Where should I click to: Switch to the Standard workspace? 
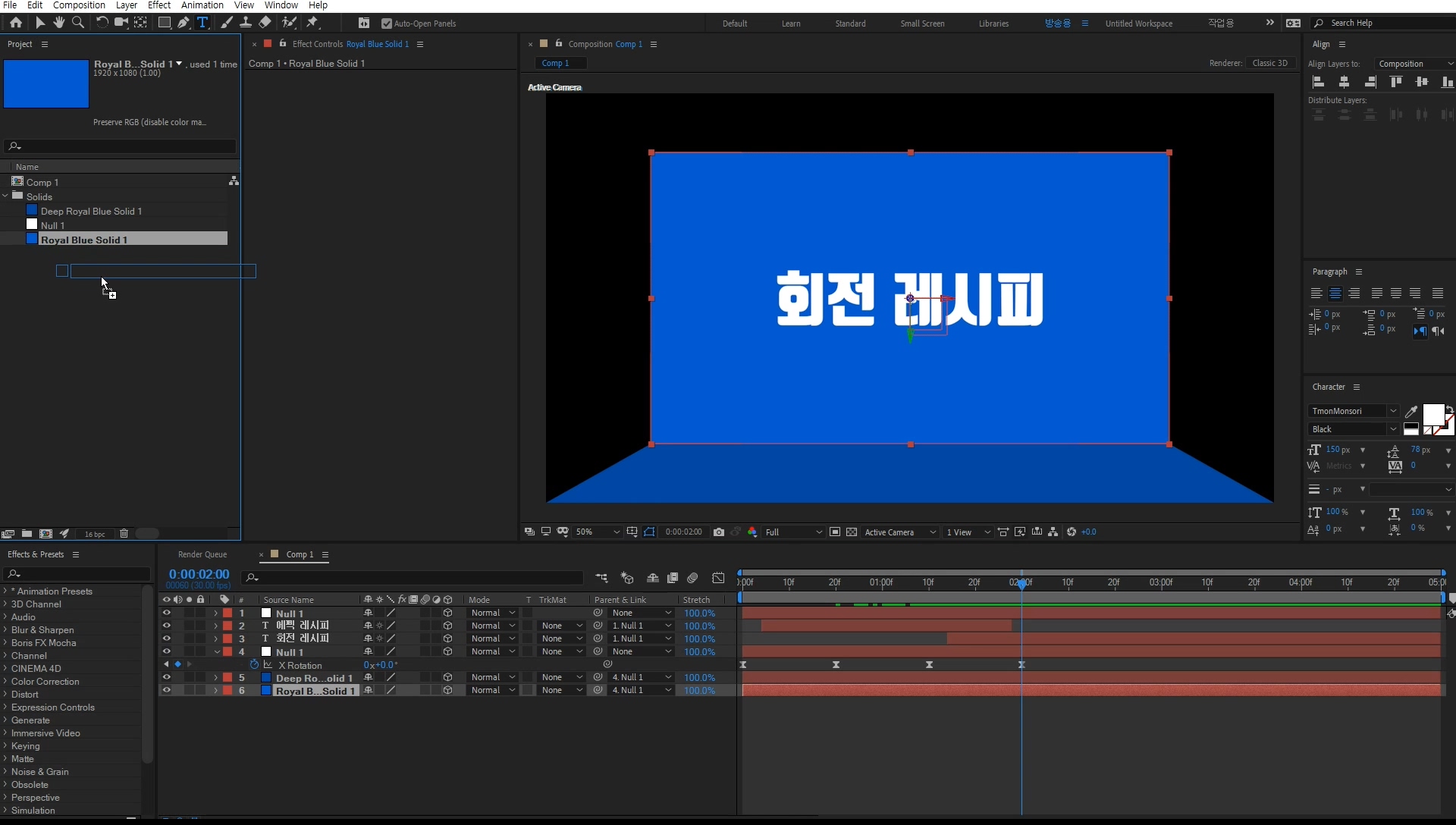point(850,24)
